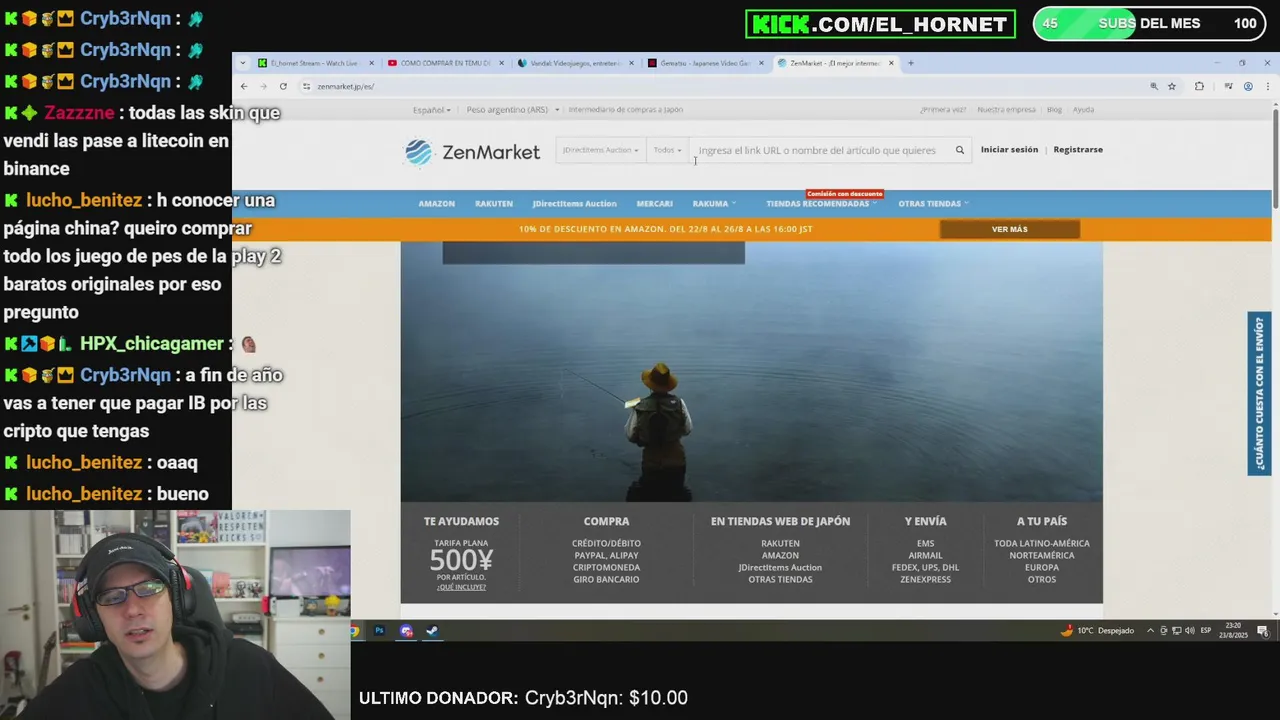This screenshot has width=1280, height=720.
Task: Open Chrome from the taskbar
Action: (x=354, y=631)
